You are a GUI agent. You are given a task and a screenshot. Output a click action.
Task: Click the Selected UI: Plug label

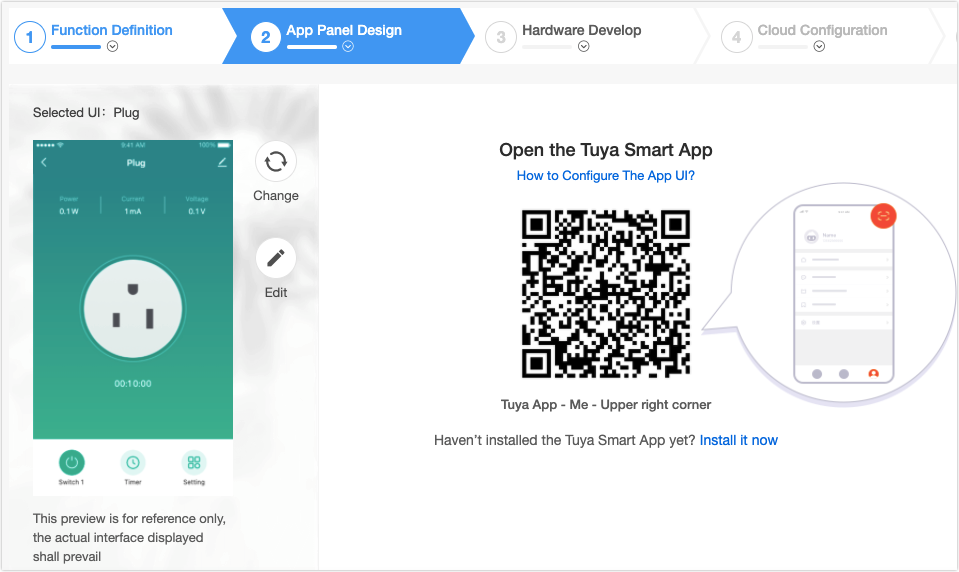click(x=86, y=113)
